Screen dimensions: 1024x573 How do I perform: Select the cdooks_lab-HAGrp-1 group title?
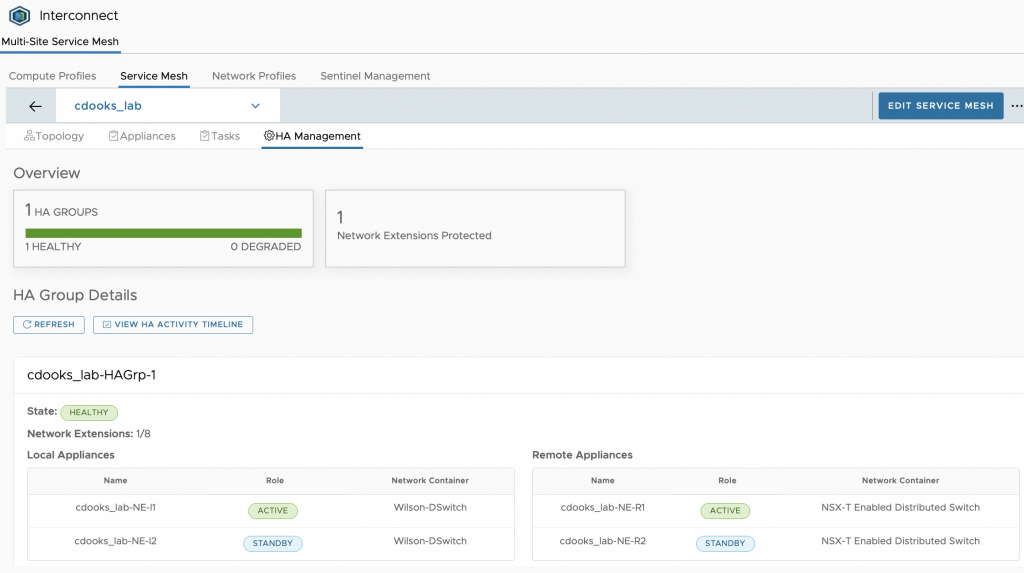(x=91, y=375)
